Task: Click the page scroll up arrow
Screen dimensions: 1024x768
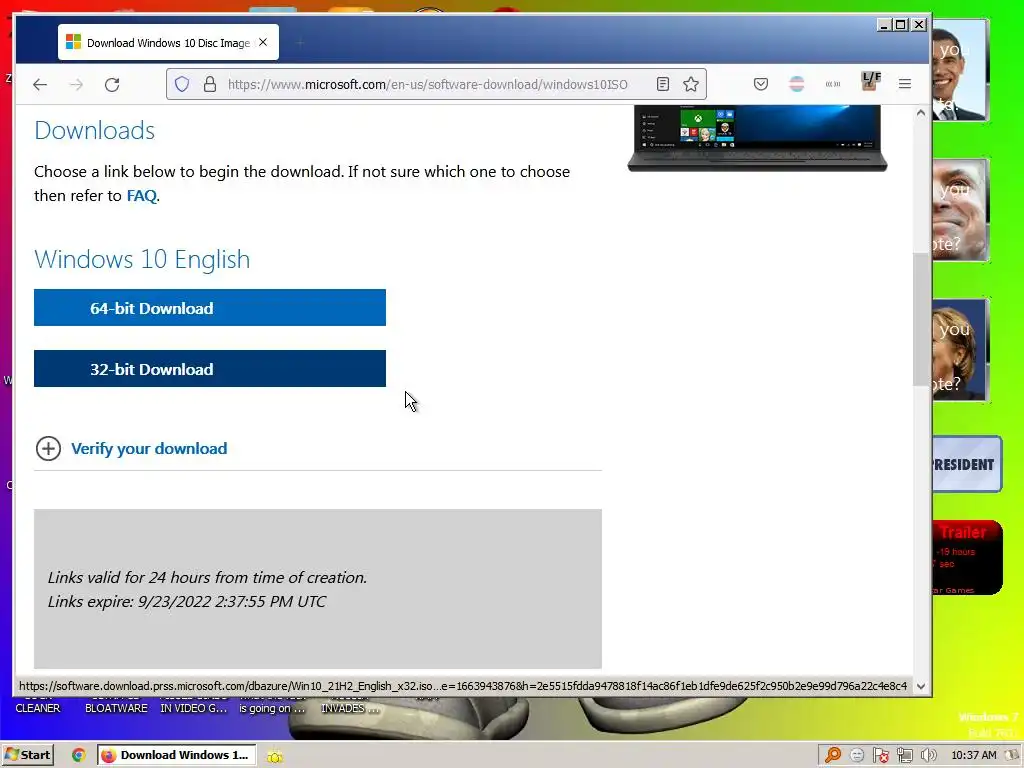Action: pos(921,113)
